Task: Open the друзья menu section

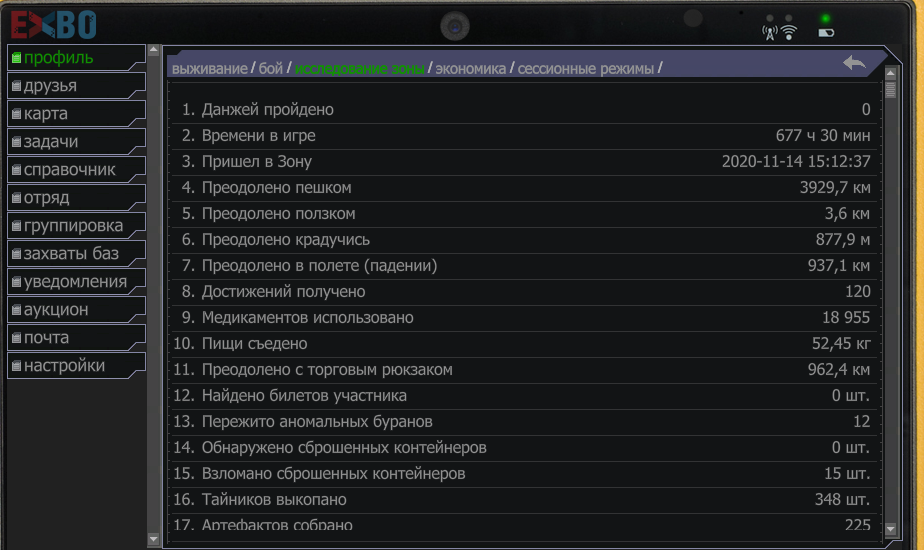Action: 76,85
